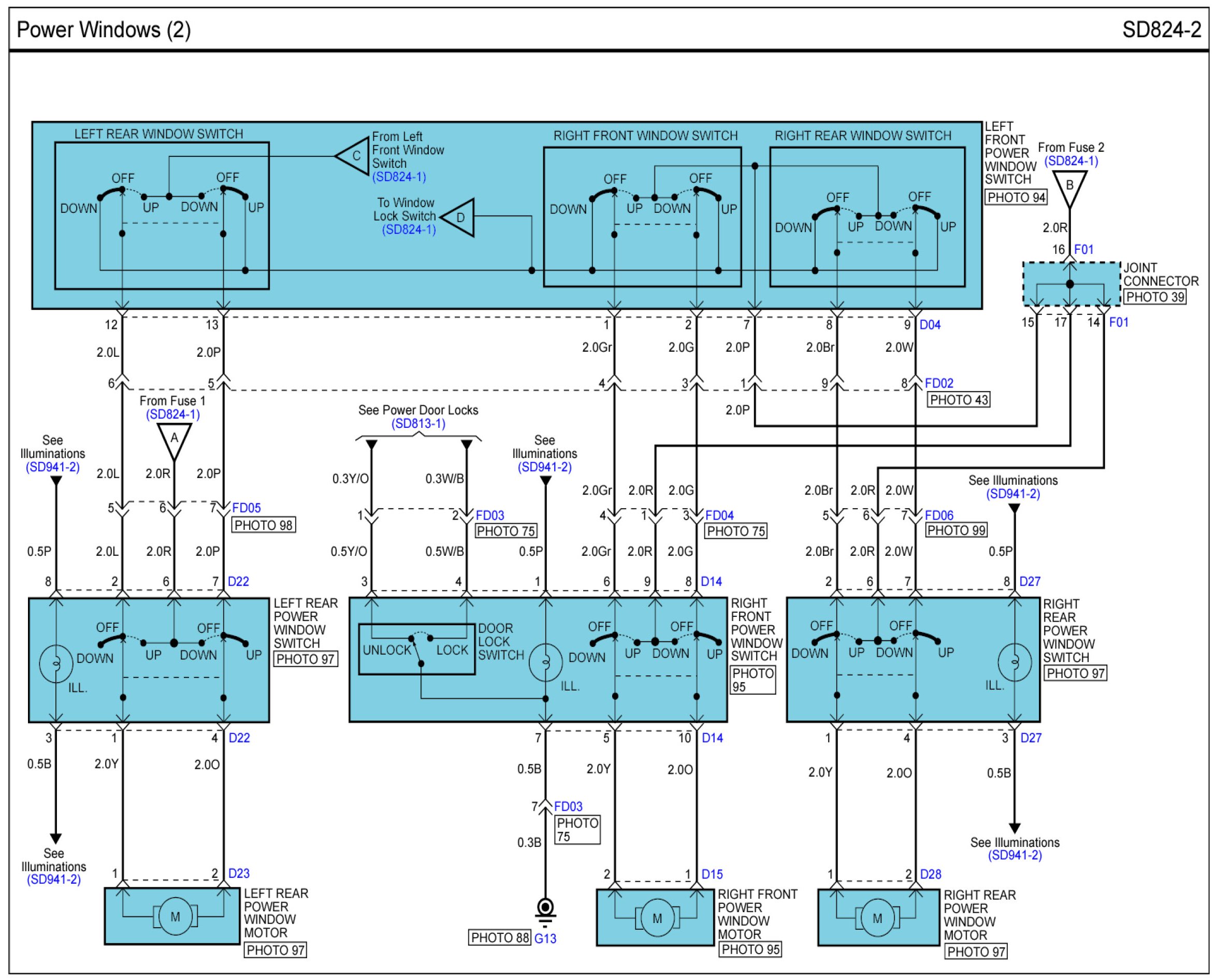Click the ILL. lamp in Left Rear switch

tap(56, 664)
